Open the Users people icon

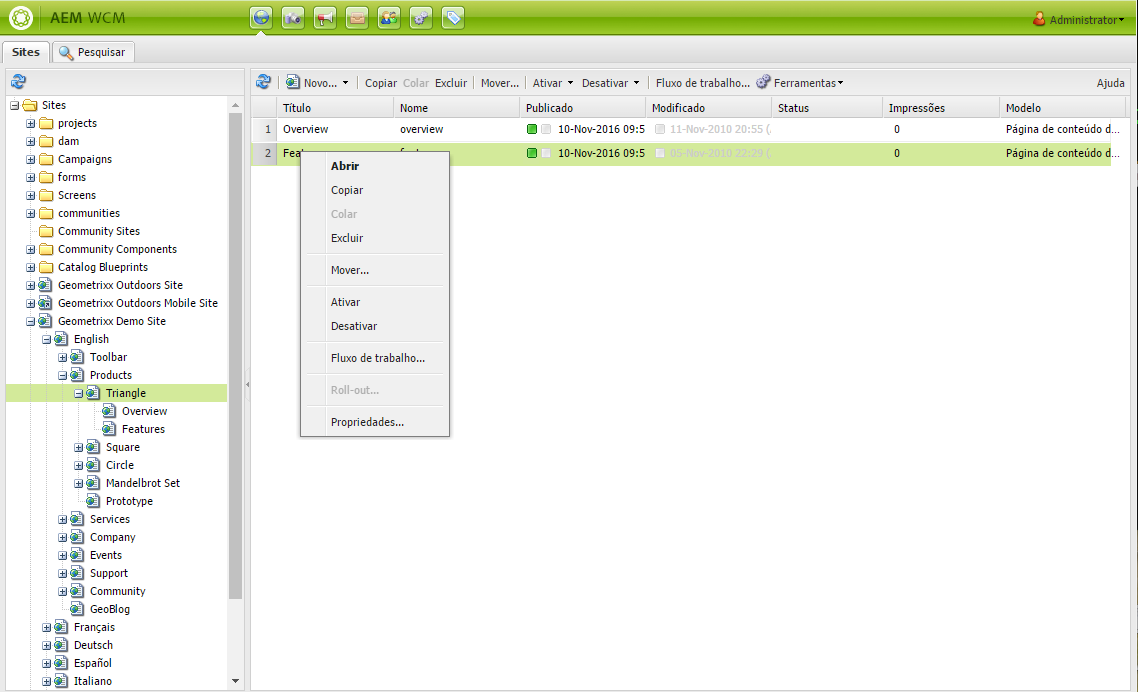click(389, 18)
